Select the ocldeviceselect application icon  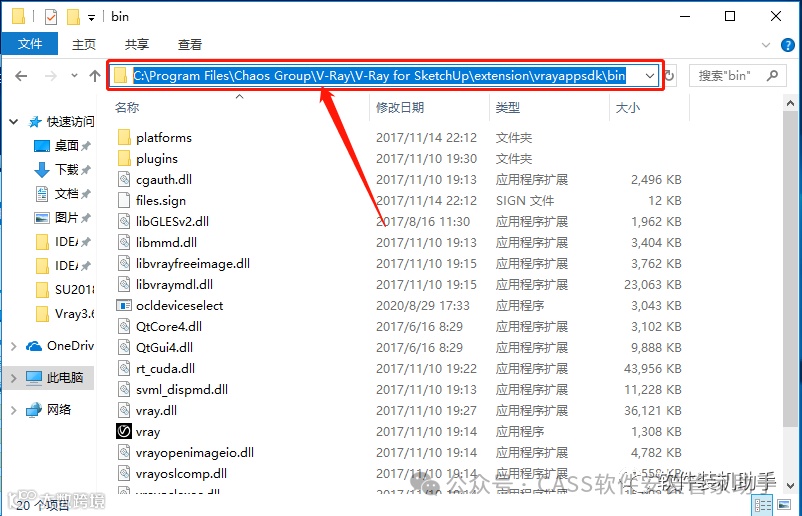(124, 305)
